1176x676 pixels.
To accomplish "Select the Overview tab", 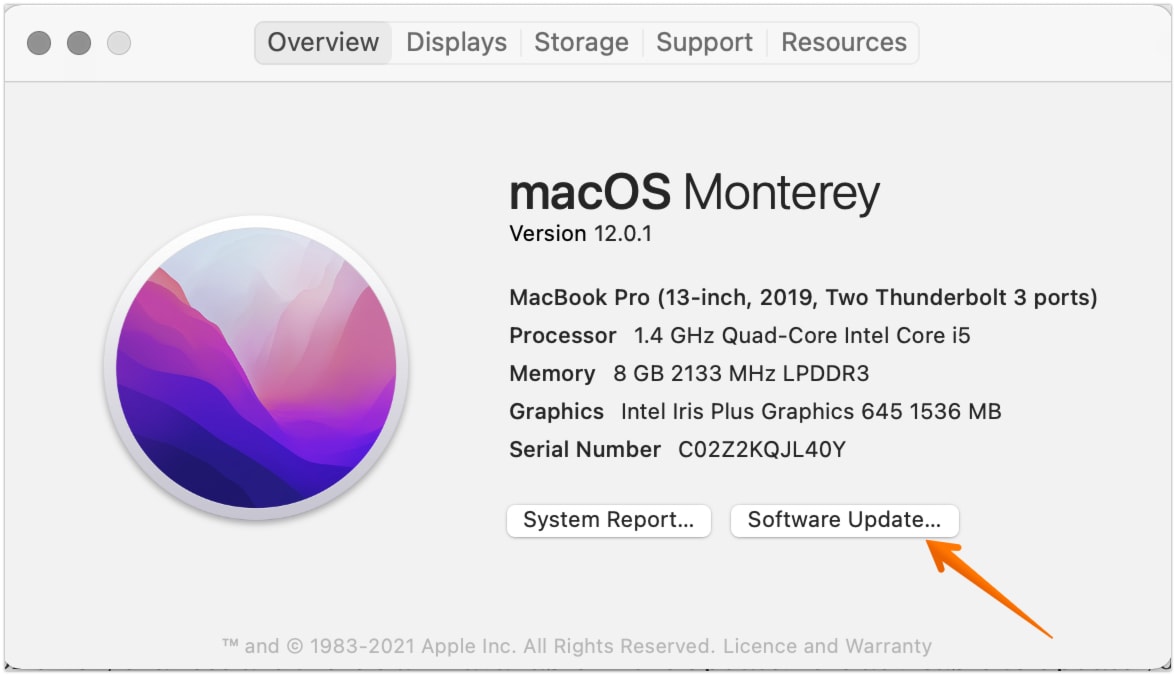I will (x=322, y=42).
